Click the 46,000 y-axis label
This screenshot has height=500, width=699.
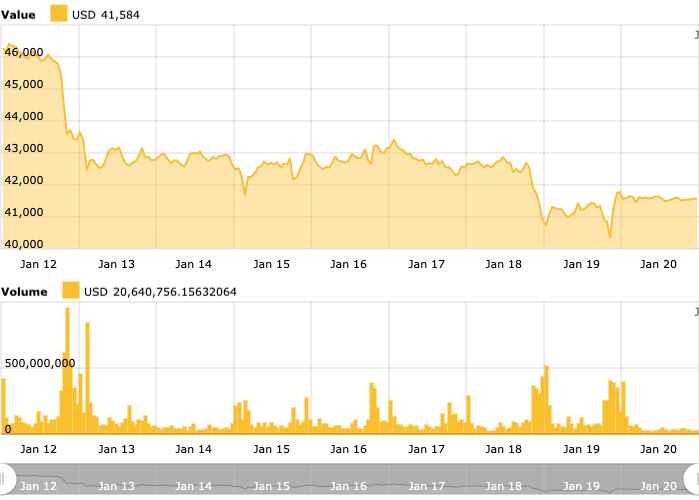24,52
